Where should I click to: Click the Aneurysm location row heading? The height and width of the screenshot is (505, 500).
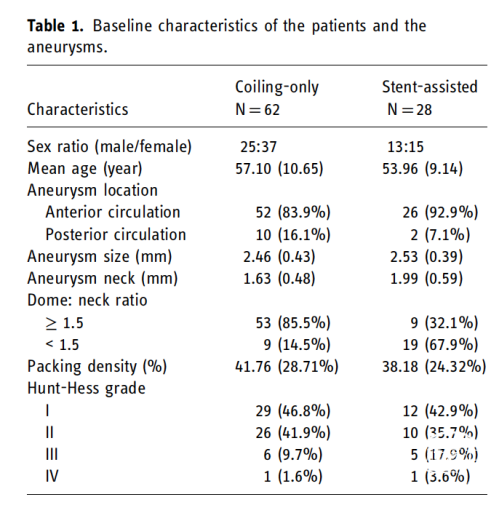pos(92,191)
